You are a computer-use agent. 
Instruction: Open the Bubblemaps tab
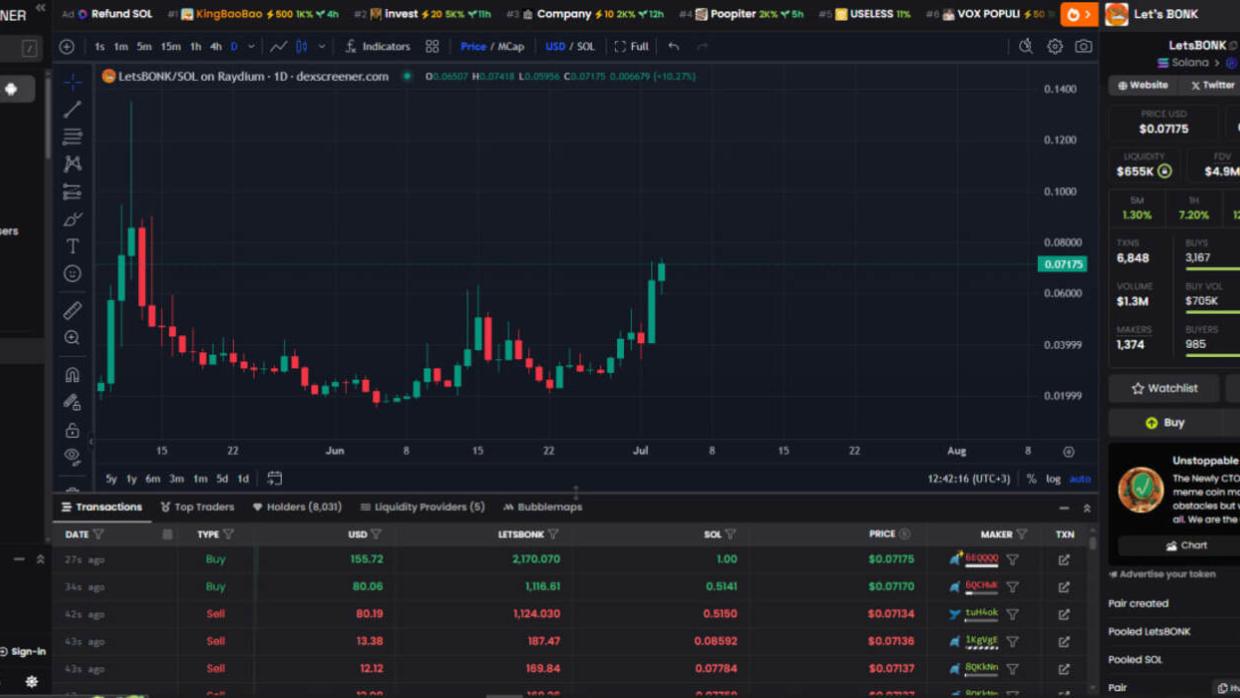(543, 507)
